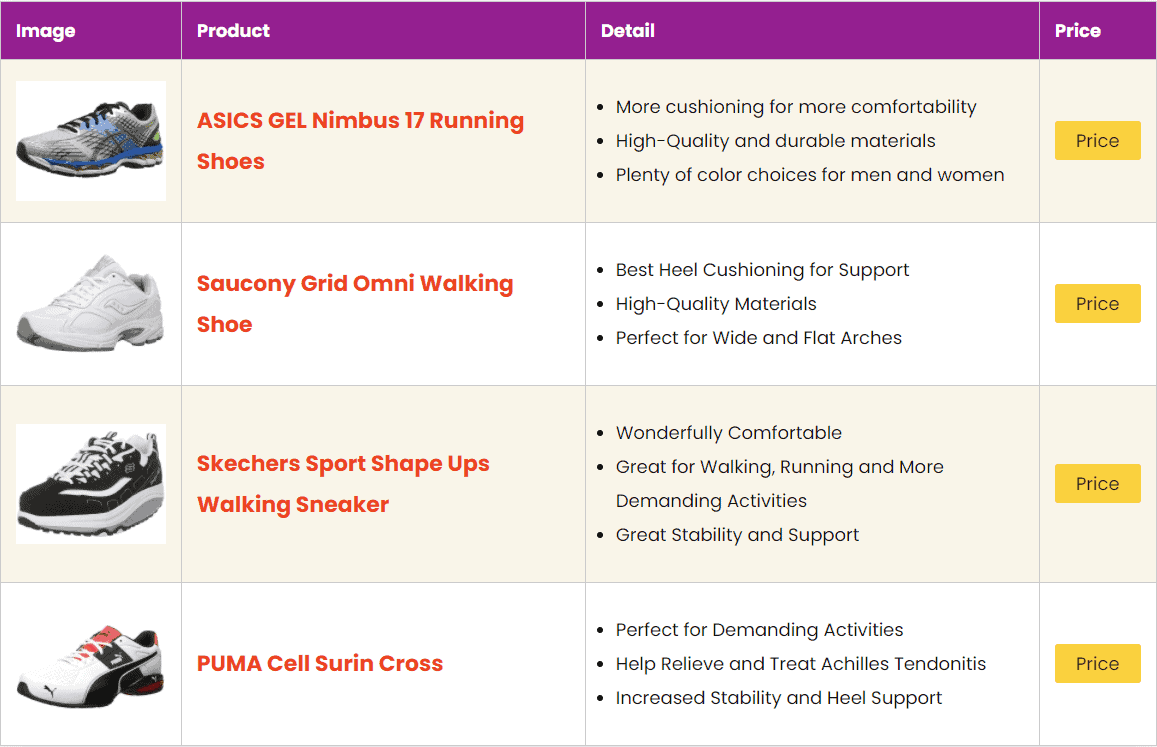Viewport: 1157px width, 747px height.
Task: Select the 'Best Heel Cushioning for Support' text
Action: [762, 270]
